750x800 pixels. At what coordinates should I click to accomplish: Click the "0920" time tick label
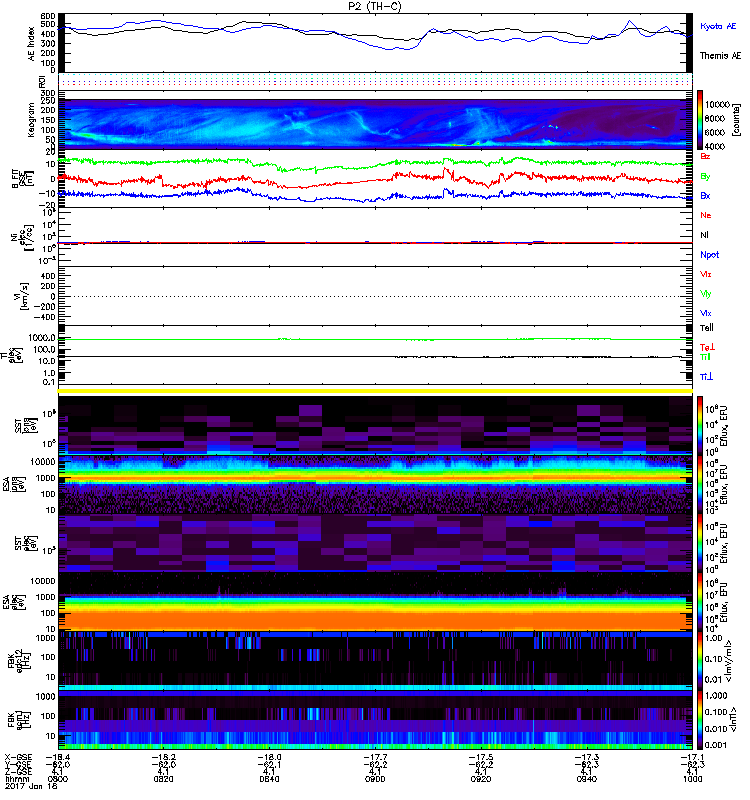[x=481, y=779]
